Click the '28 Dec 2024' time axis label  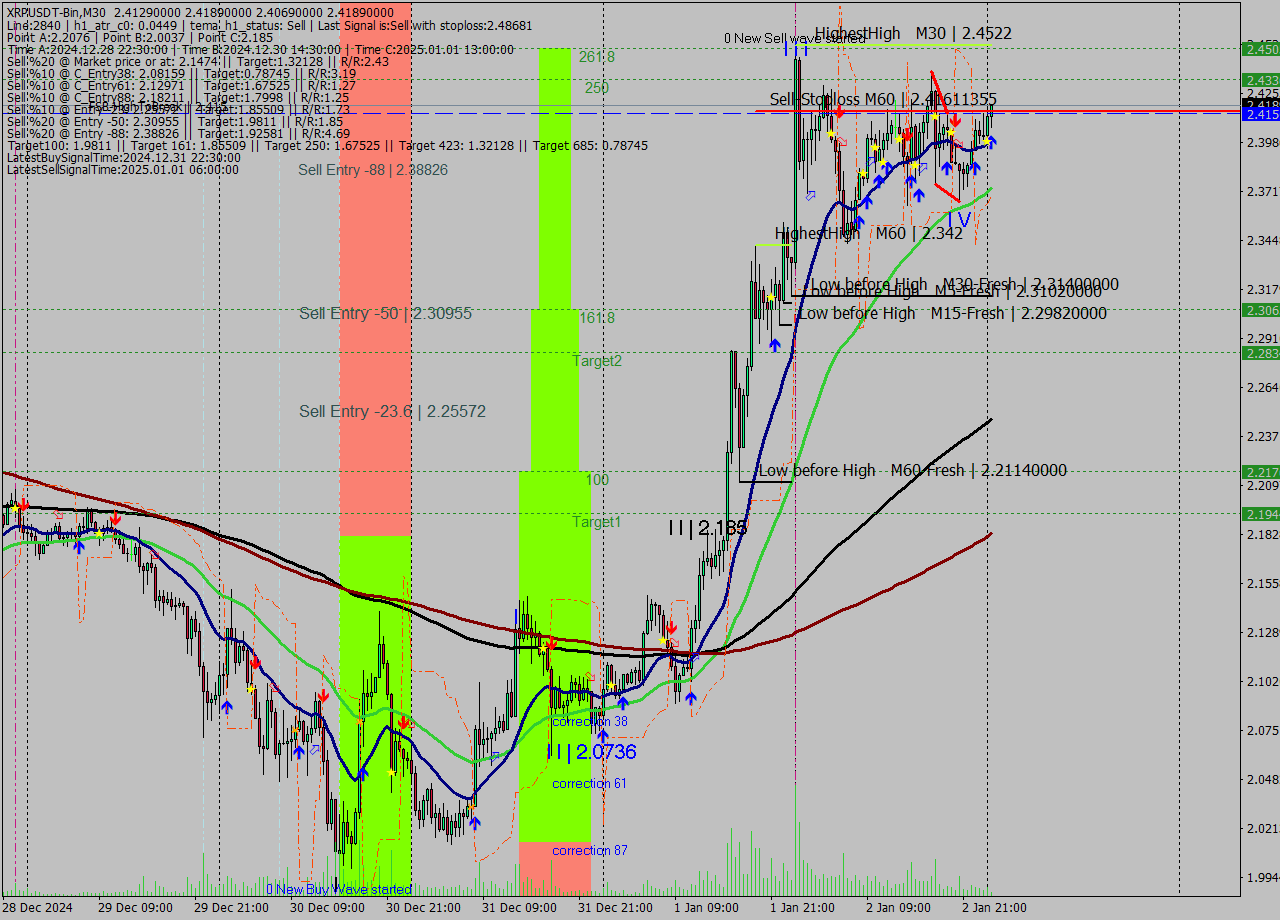(37, 908)
